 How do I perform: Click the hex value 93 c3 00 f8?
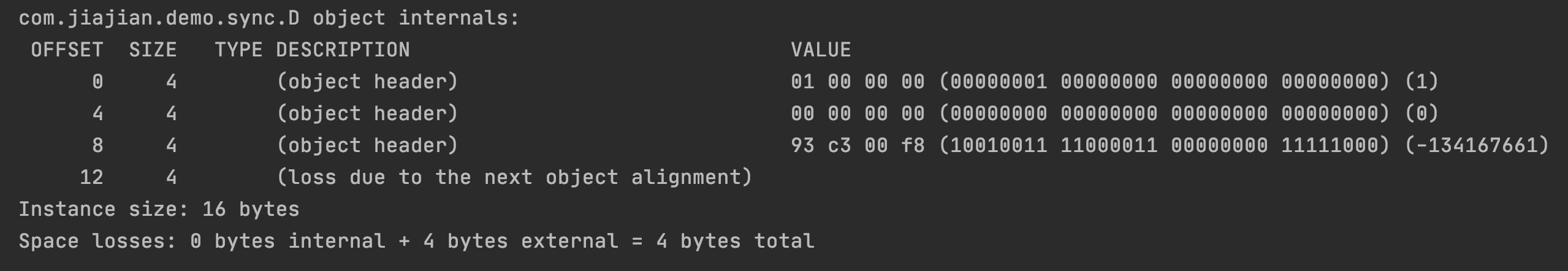coord(858,146)
